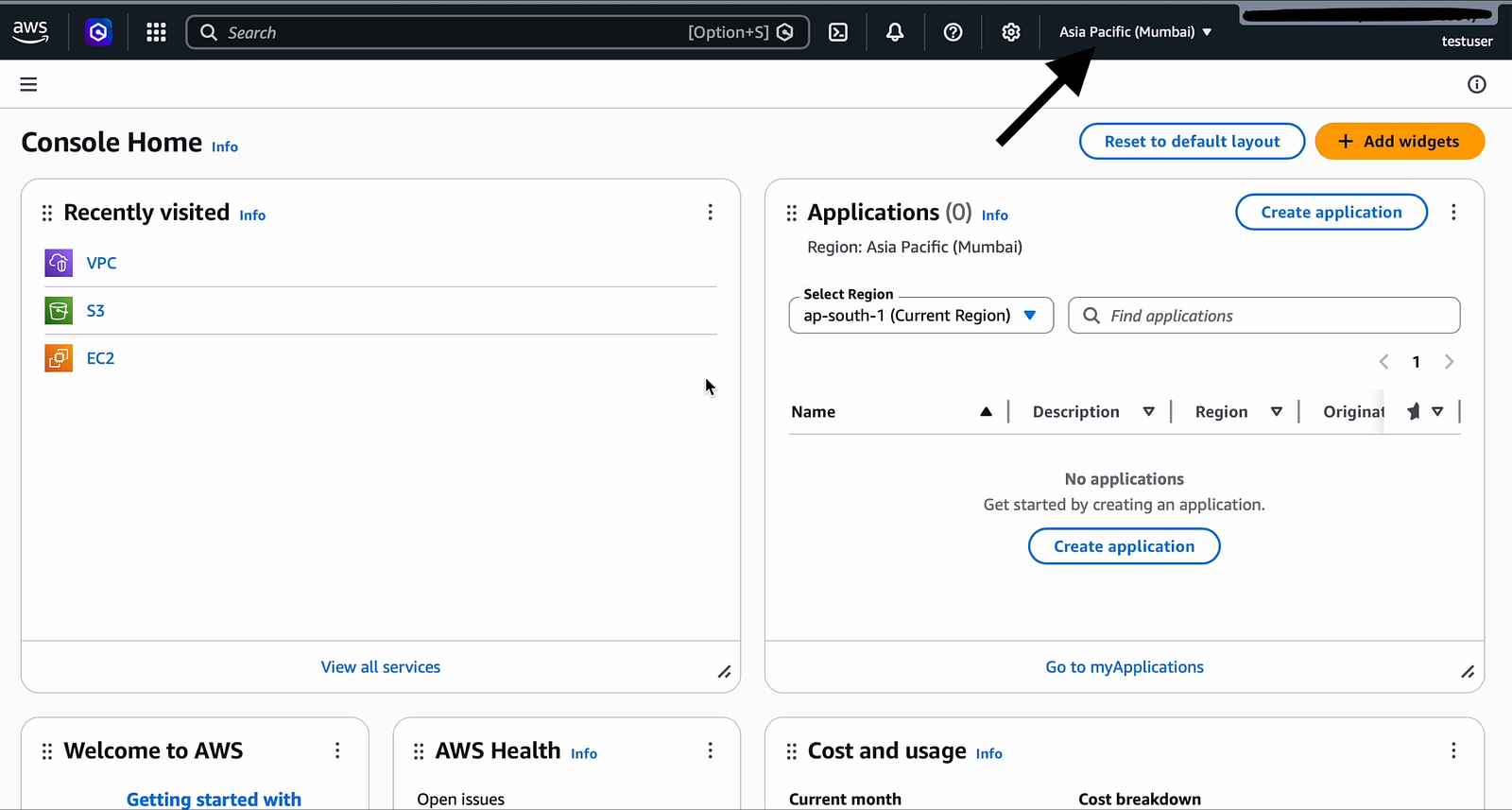This screenshot has width=1512, height=810.
Task: Go to next applications page
Action: (x=1450, y=362)
